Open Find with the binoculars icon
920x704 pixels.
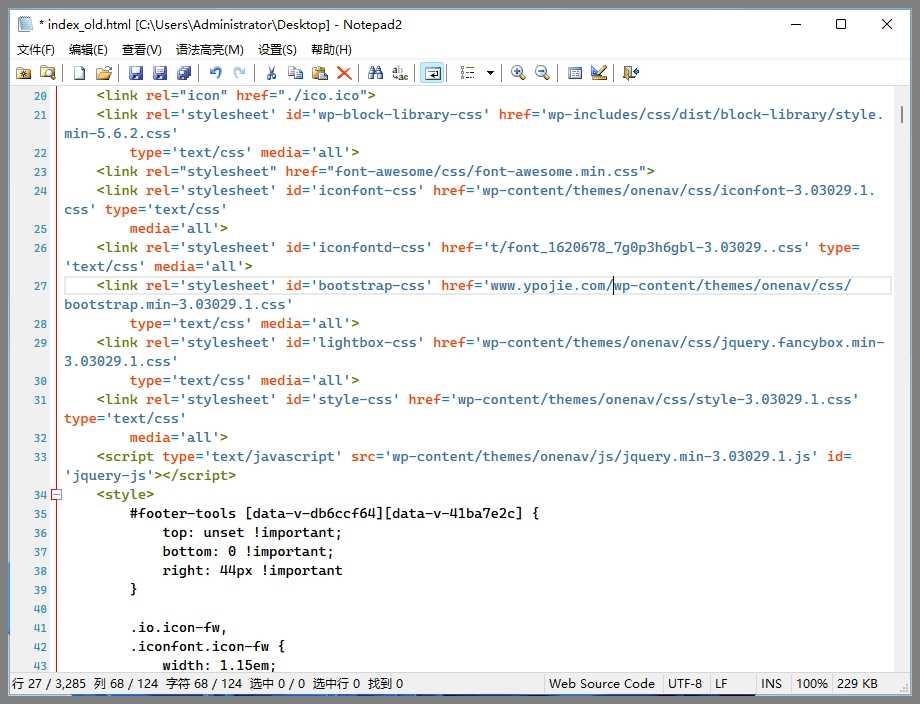point(375,73)
